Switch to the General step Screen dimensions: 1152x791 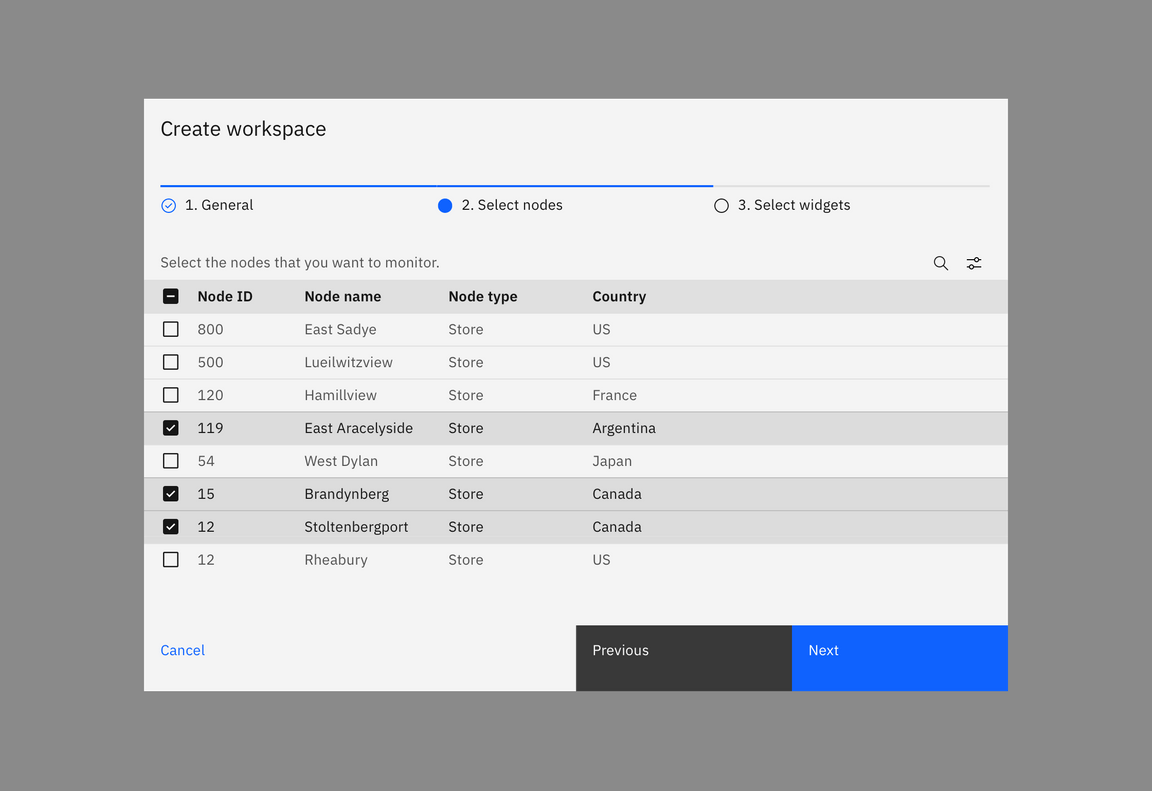219,205
